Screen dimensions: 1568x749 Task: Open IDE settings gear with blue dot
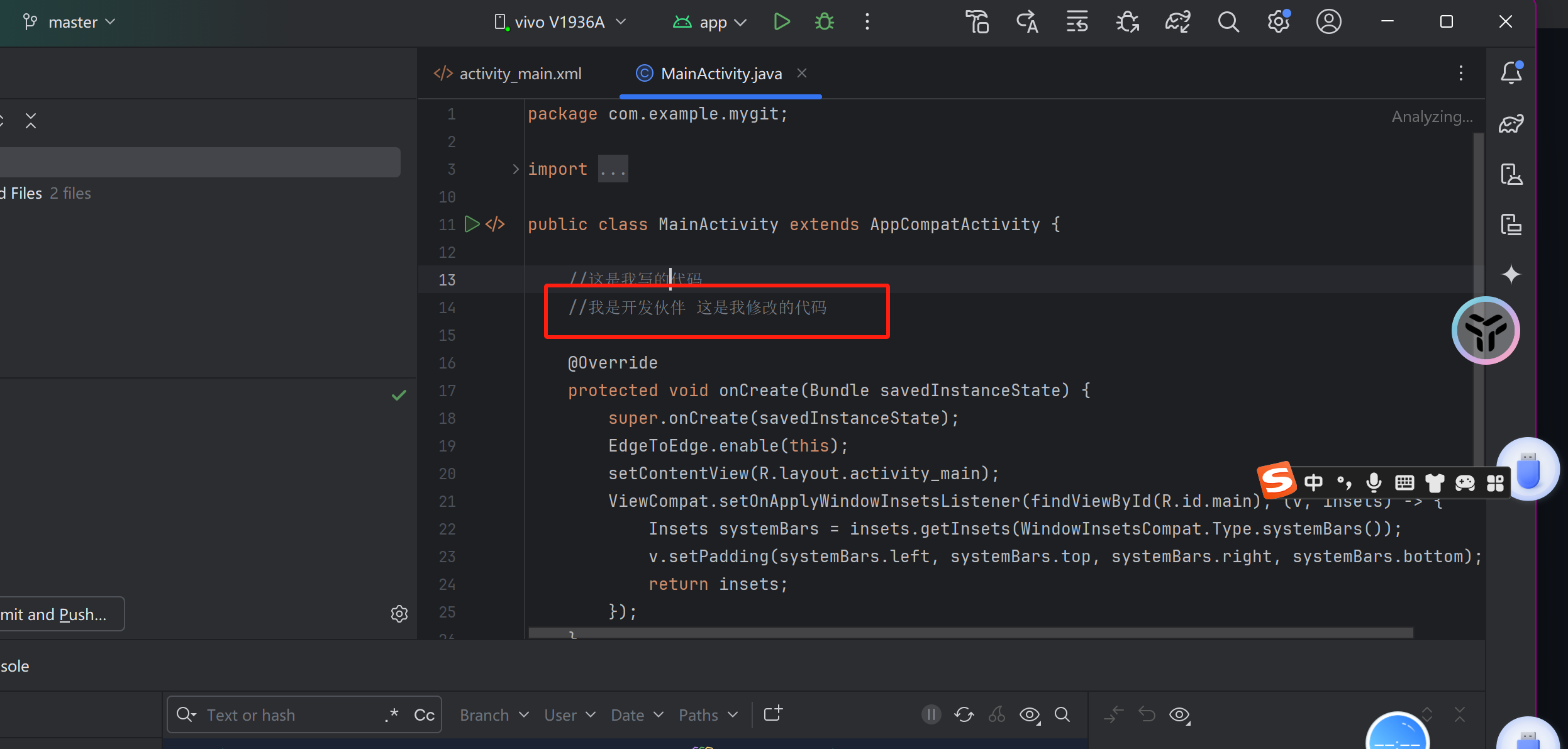(x=1279, y=22)
